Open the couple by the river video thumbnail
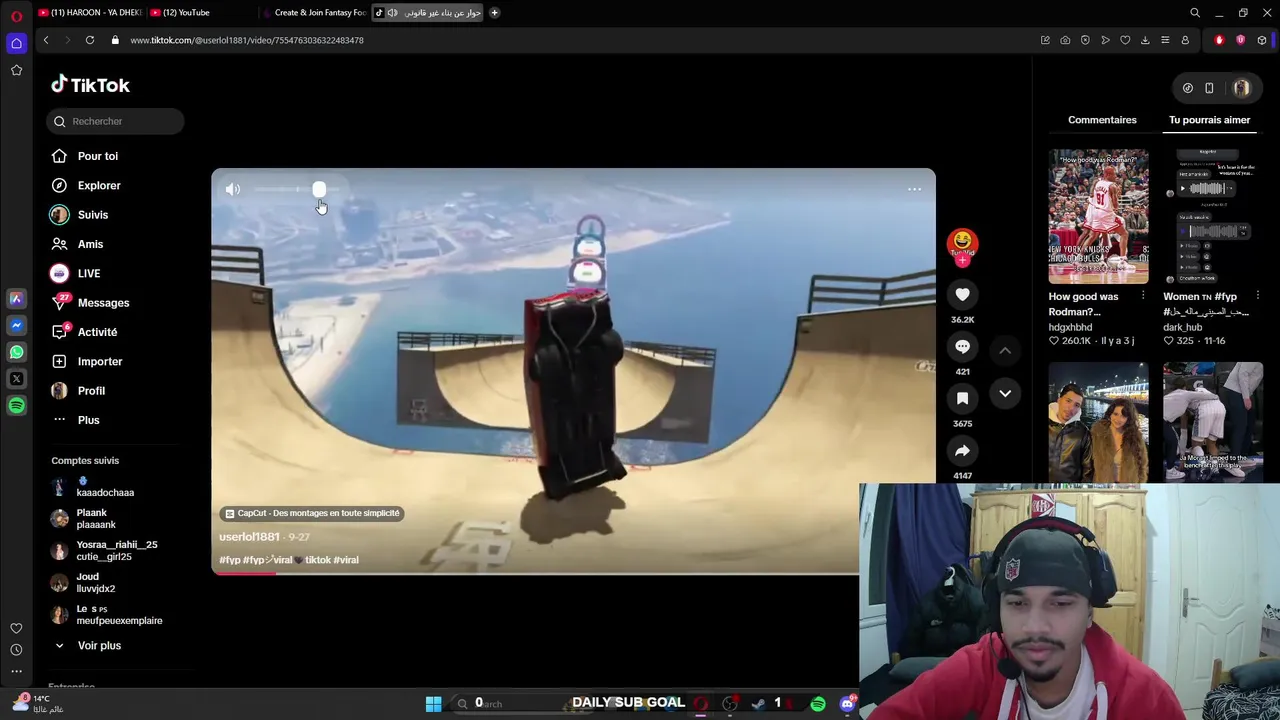The width and height of the screenshot is (1280, 720). [1098, 422]
